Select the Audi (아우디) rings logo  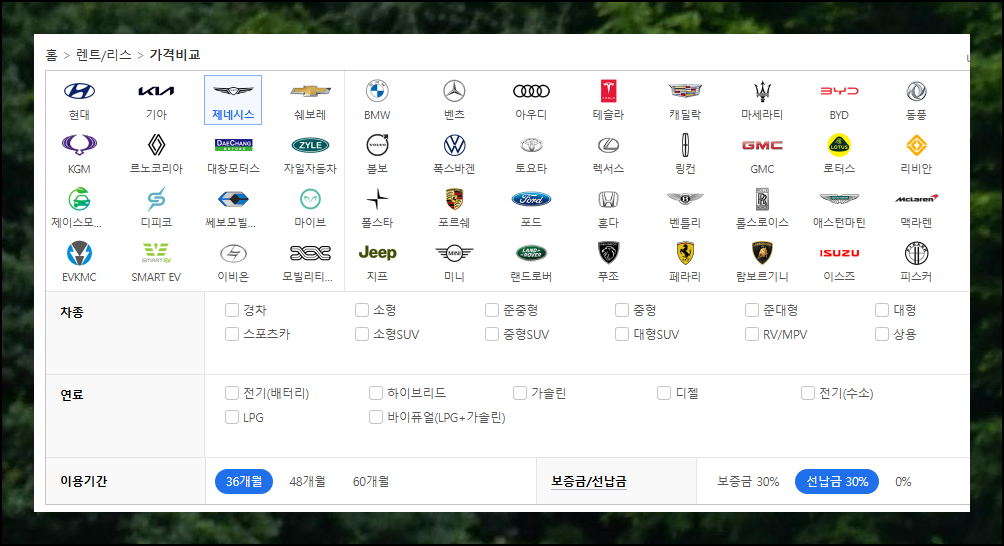tap(531, 91)
